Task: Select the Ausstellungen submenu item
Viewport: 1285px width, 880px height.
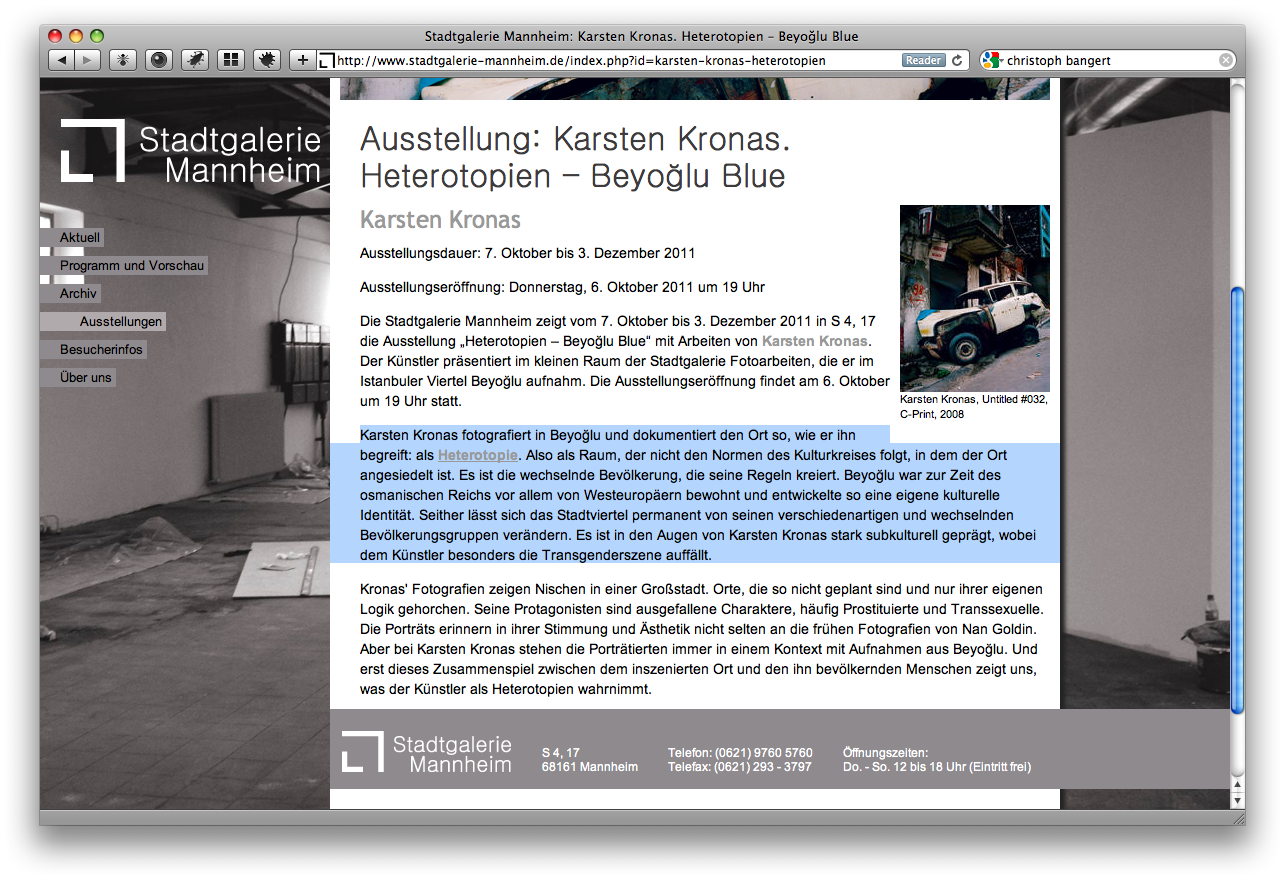Action: 103,322
